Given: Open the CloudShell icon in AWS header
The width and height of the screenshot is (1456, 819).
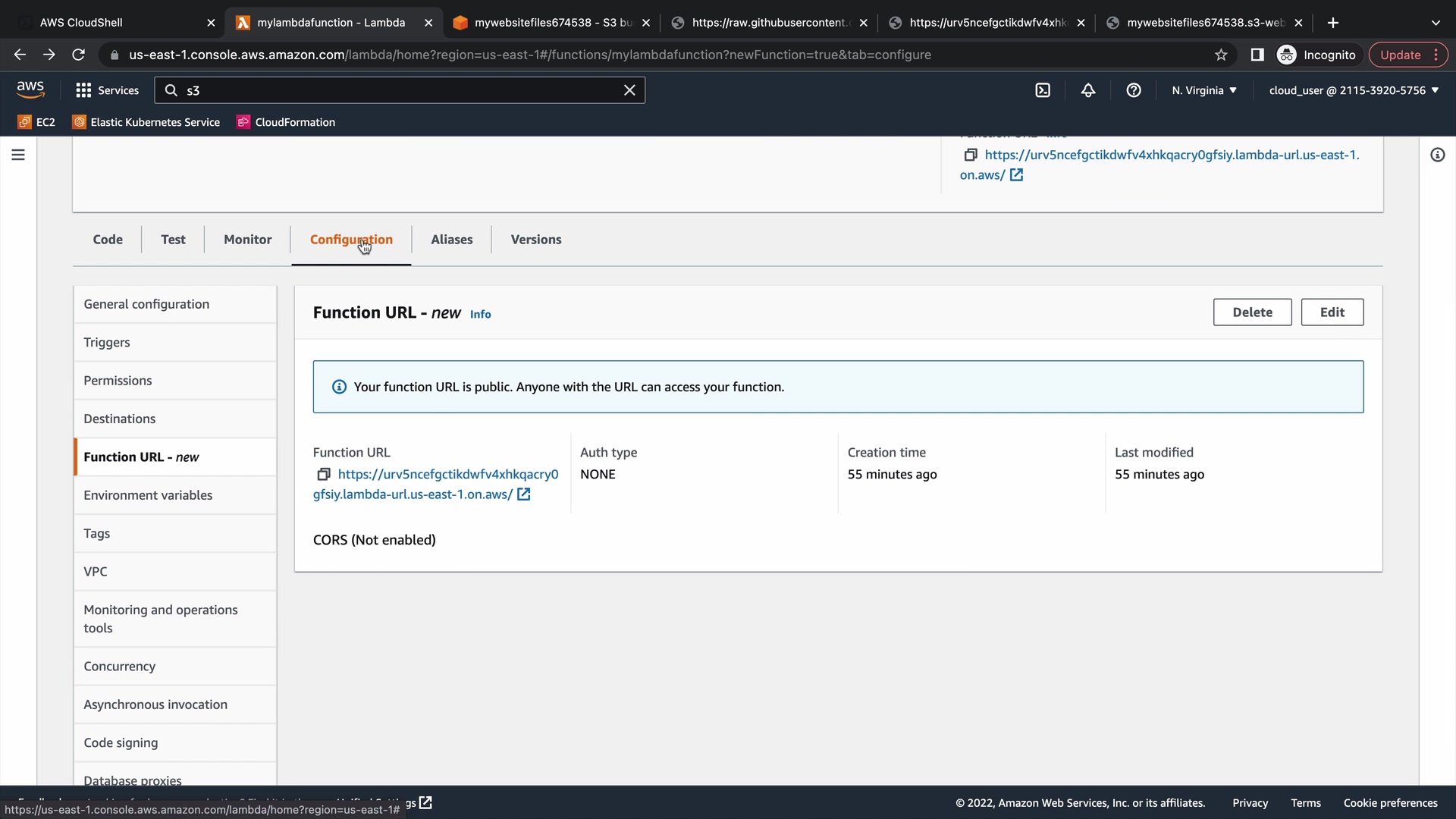Looking at the screenshot, I should point(1043,90).
